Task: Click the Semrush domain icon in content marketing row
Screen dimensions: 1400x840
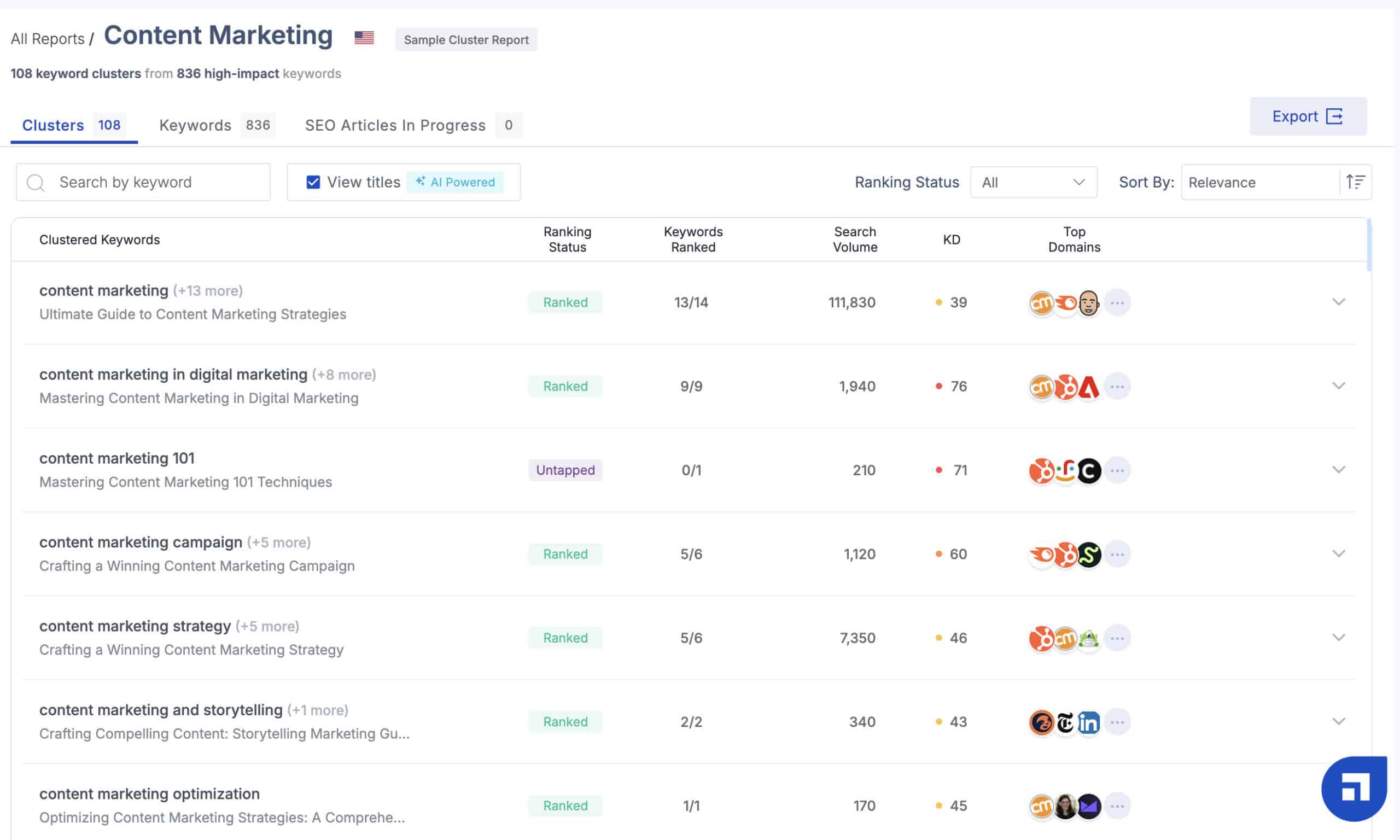Action: [1065, 303]
